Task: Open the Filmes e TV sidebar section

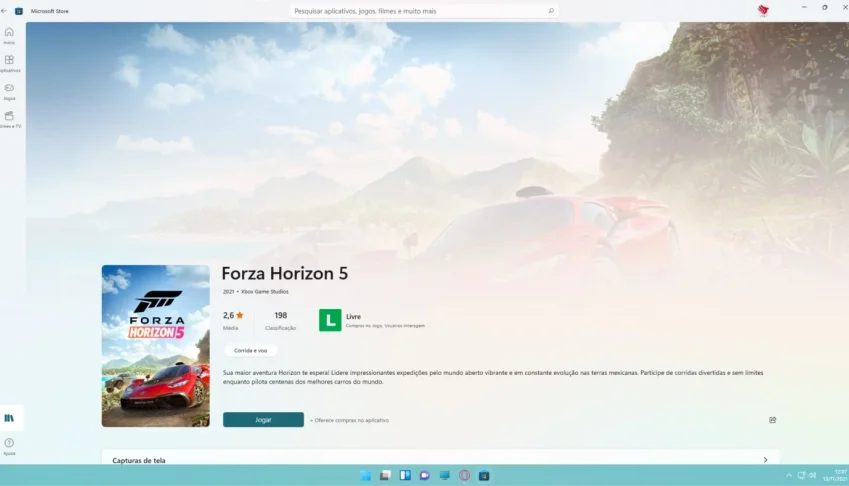Action: [9, 120]
